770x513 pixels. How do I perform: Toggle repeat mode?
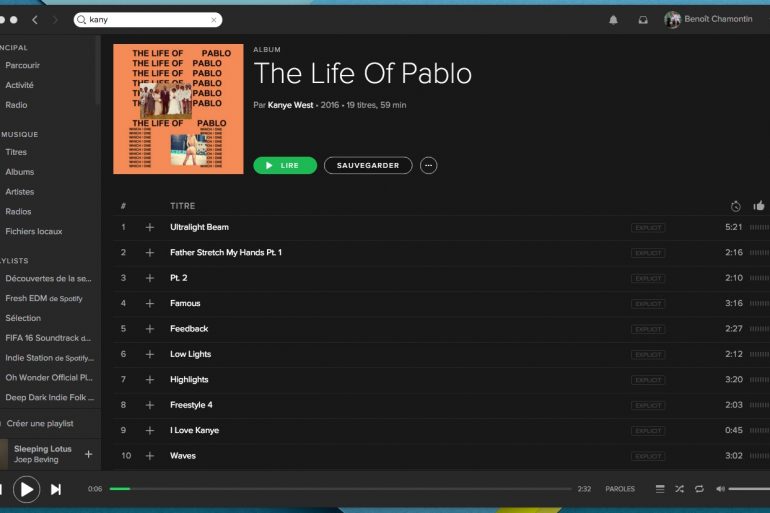pos(699,489)
